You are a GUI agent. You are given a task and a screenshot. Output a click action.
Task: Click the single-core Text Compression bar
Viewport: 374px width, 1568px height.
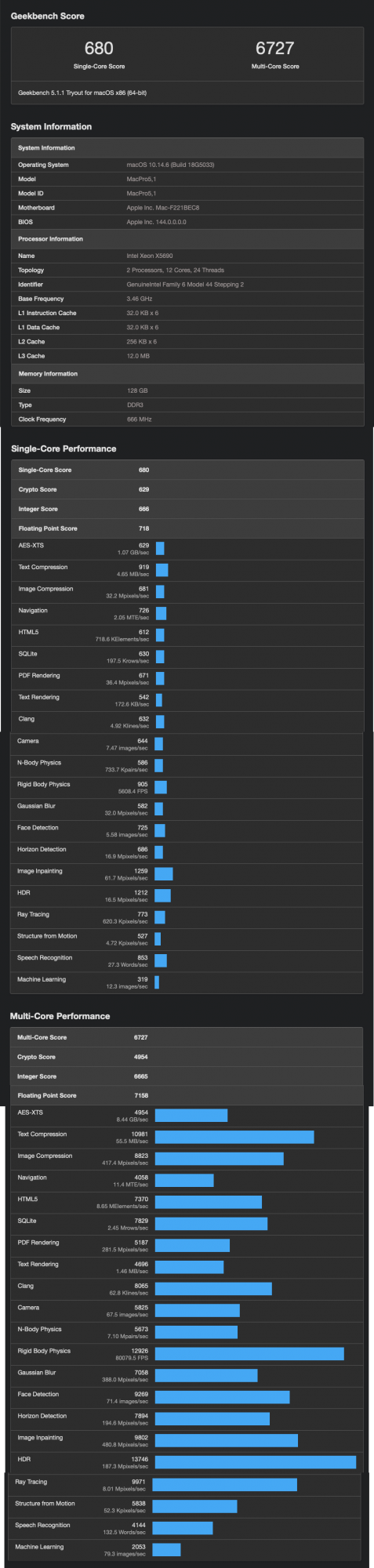162,570
